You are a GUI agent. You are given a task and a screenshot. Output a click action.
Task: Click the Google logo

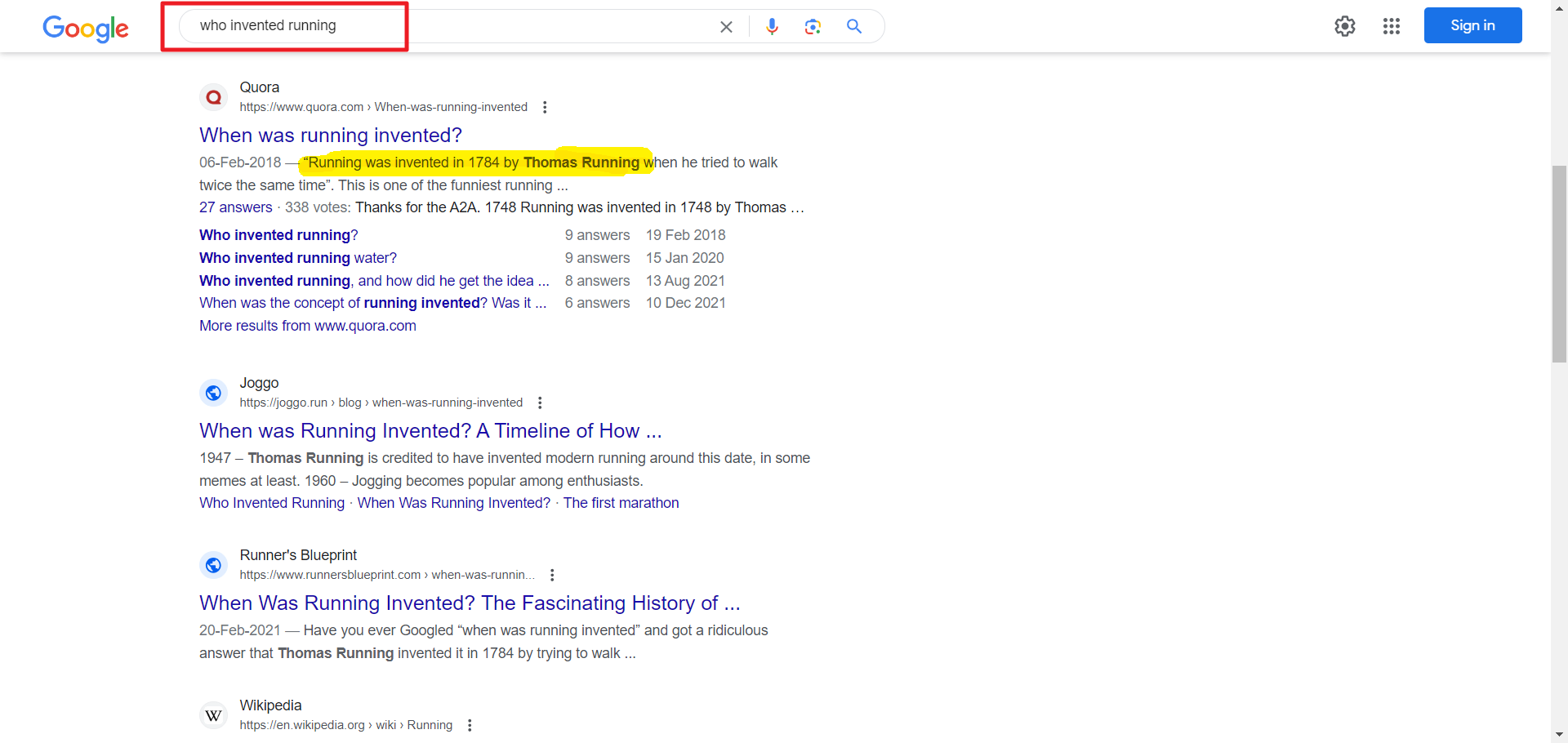pyautogui.click(x=85, y=28)
